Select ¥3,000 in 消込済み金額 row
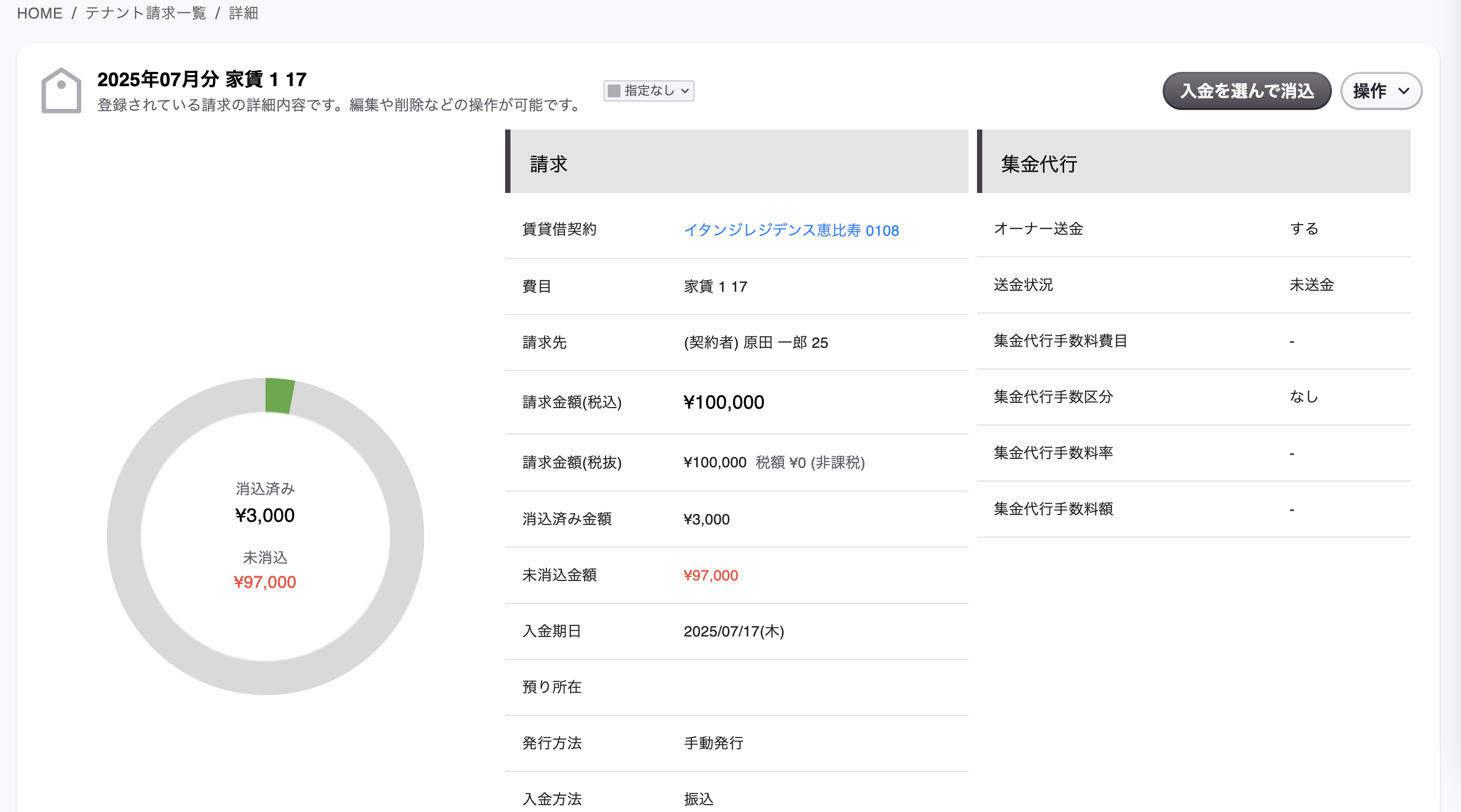This screenshot has height=812, width=1461. point(707,519)
